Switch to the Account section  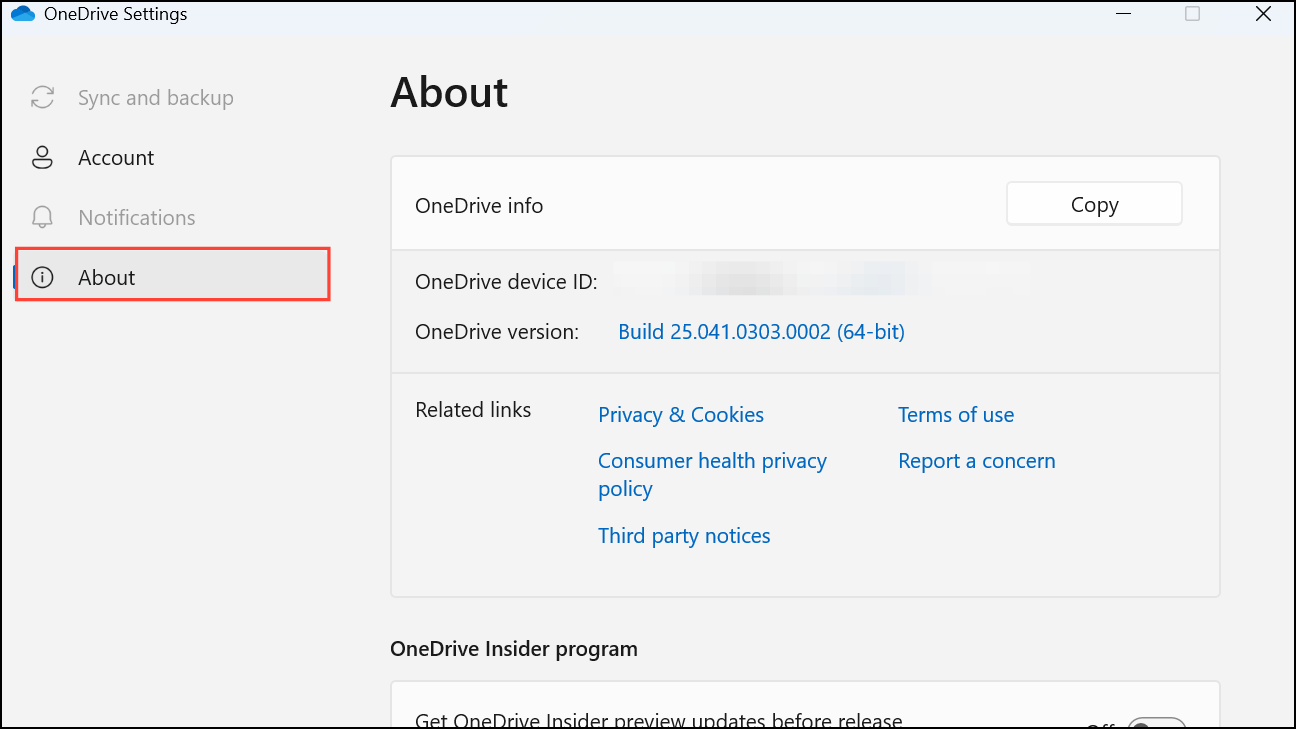click(116, 157)
